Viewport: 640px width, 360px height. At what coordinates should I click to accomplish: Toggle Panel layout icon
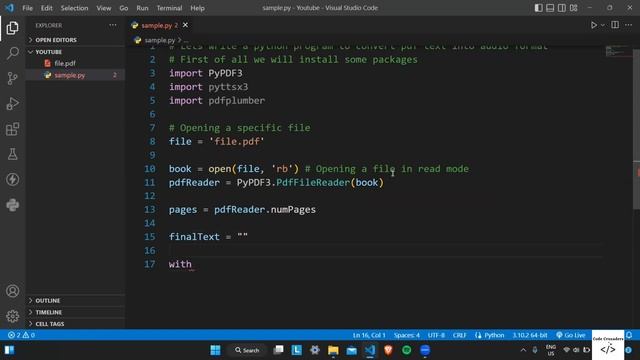[x=550, y=8]
